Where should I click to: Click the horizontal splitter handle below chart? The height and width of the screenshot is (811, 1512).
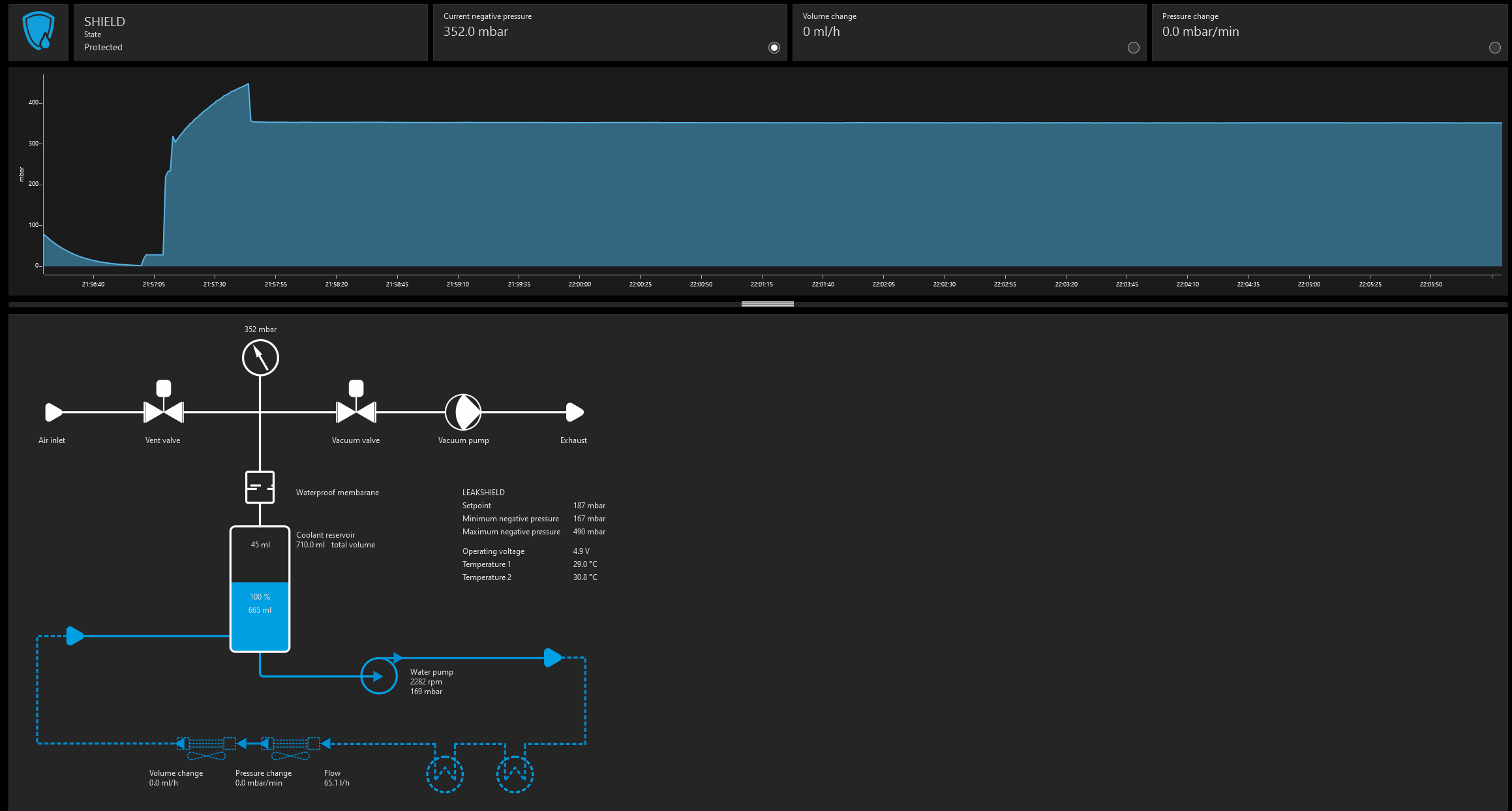(x=767, y=304)
